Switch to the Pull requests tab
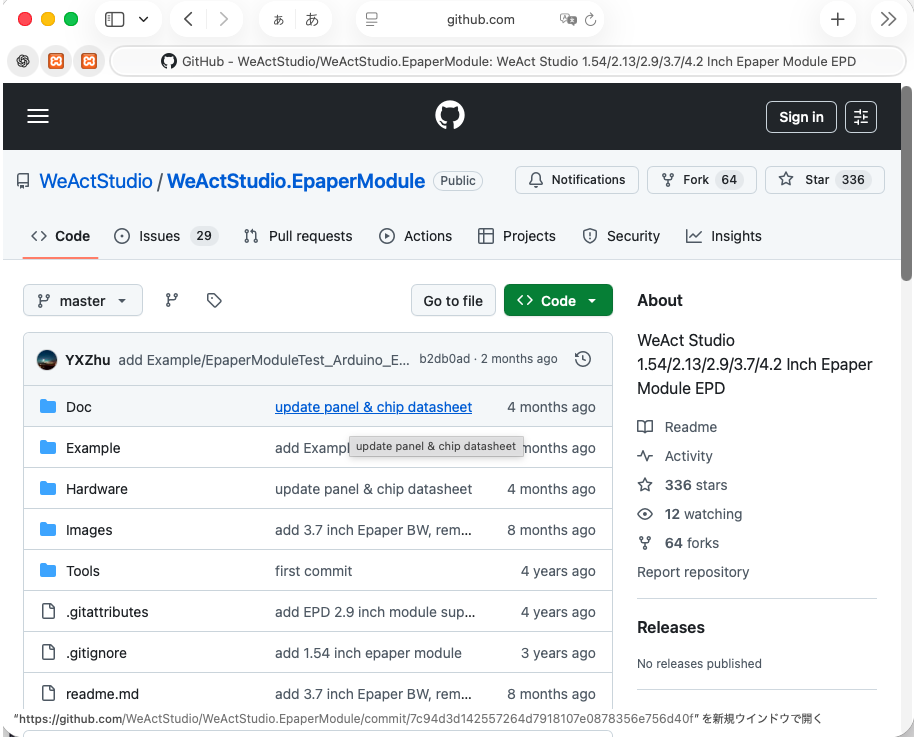Viewport: 923px width, 738px height. (x=298, y=236)
